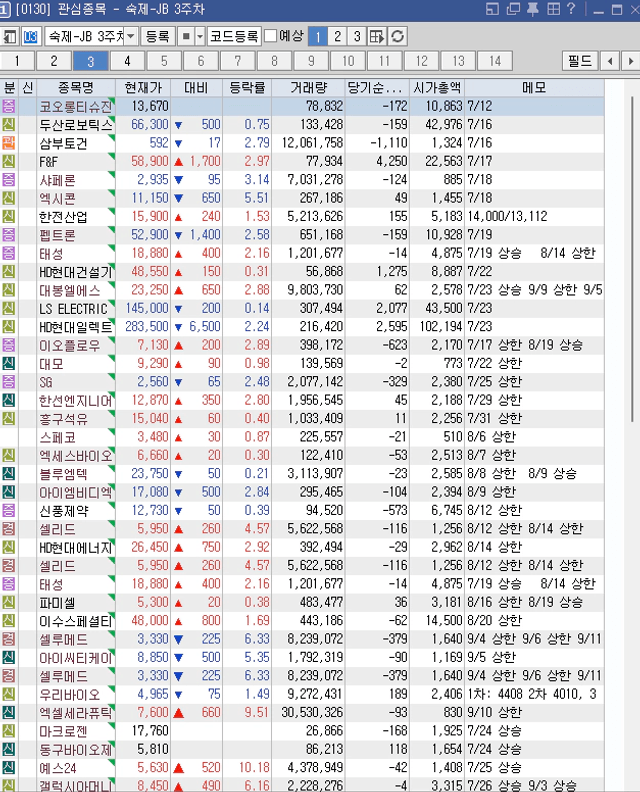Refresh the watchlist with the circular arrow icon
Image resolution: width=640 pixels, height=792 pixels.
[398, 36]
